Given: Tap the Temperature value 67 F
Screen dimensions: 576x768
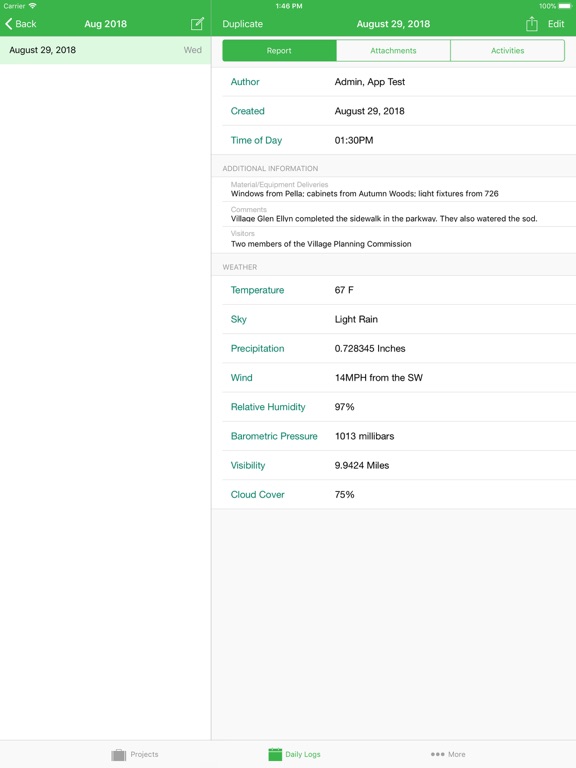Looking at the screenshot, I should pos(344,290).
